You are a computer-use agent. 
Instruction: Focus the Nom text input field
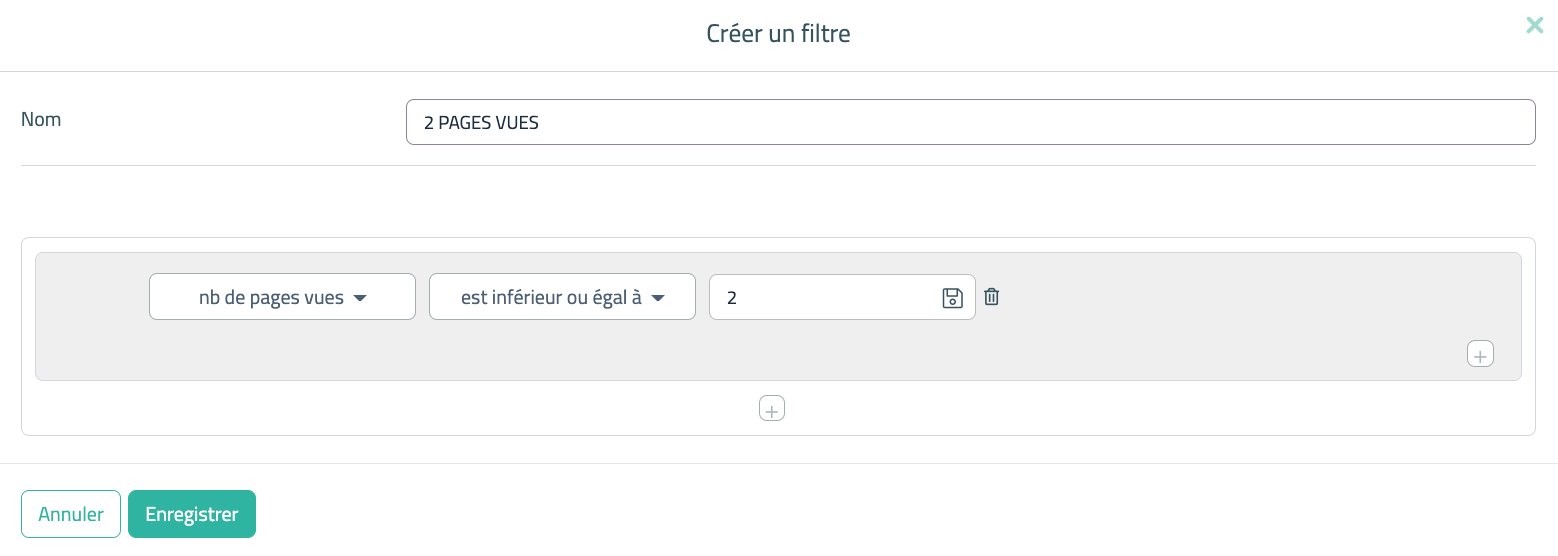(x=970, y=122)
